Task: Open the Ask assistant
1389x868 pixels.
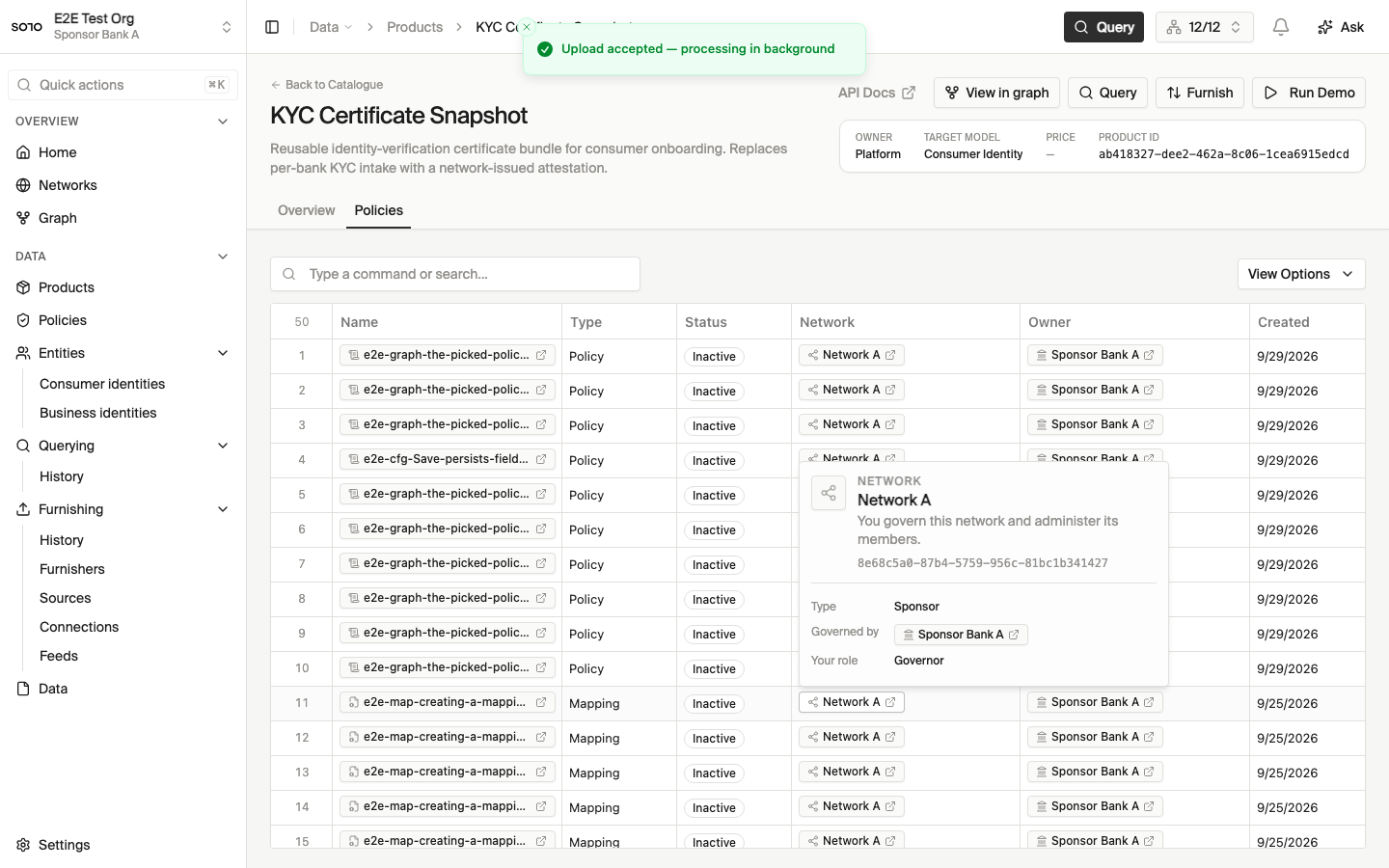Action: pos(1341,27)
